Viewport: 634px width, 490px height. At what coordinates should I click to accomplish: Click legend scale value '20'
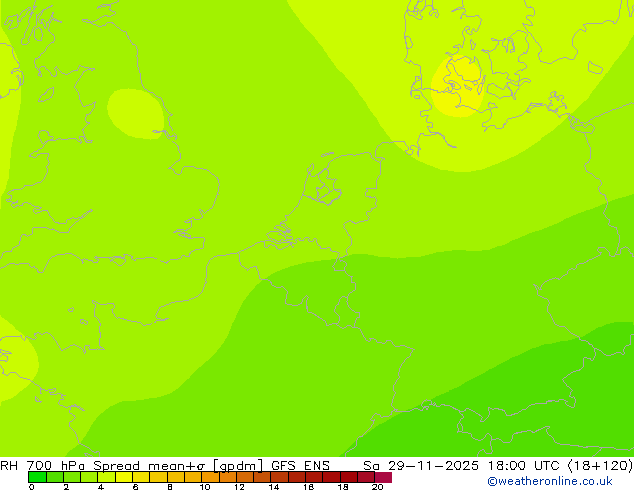coord(377,487)
